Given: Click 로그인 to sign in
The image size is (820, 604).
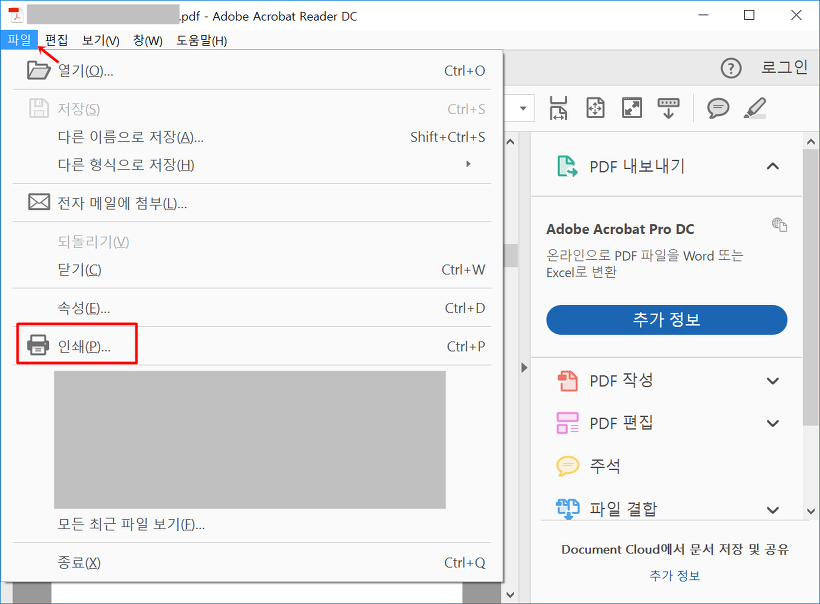Looking at the screenshot, I should coord(784,67).
